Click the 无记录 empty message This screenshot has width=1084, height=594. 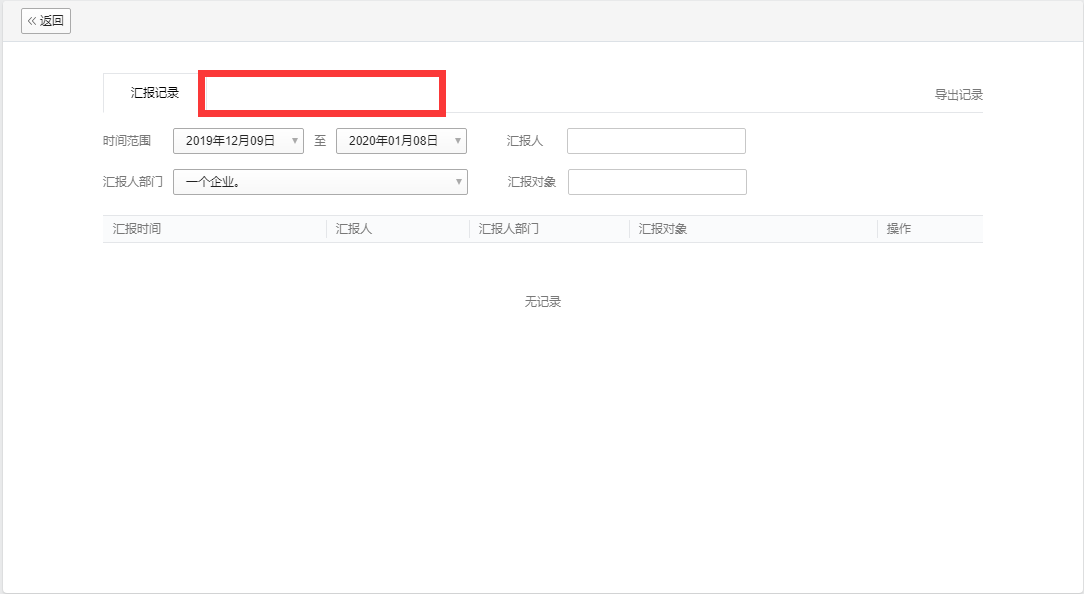[x=543, y=301]
